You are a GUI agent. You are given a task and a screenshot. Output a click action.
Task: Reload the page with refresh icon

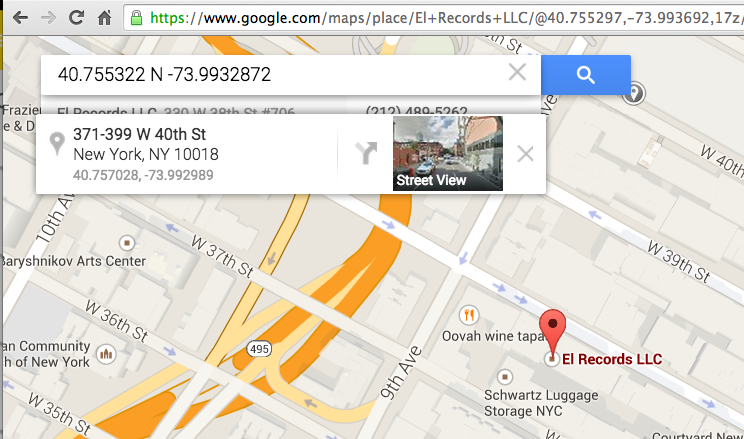point(76,18)
